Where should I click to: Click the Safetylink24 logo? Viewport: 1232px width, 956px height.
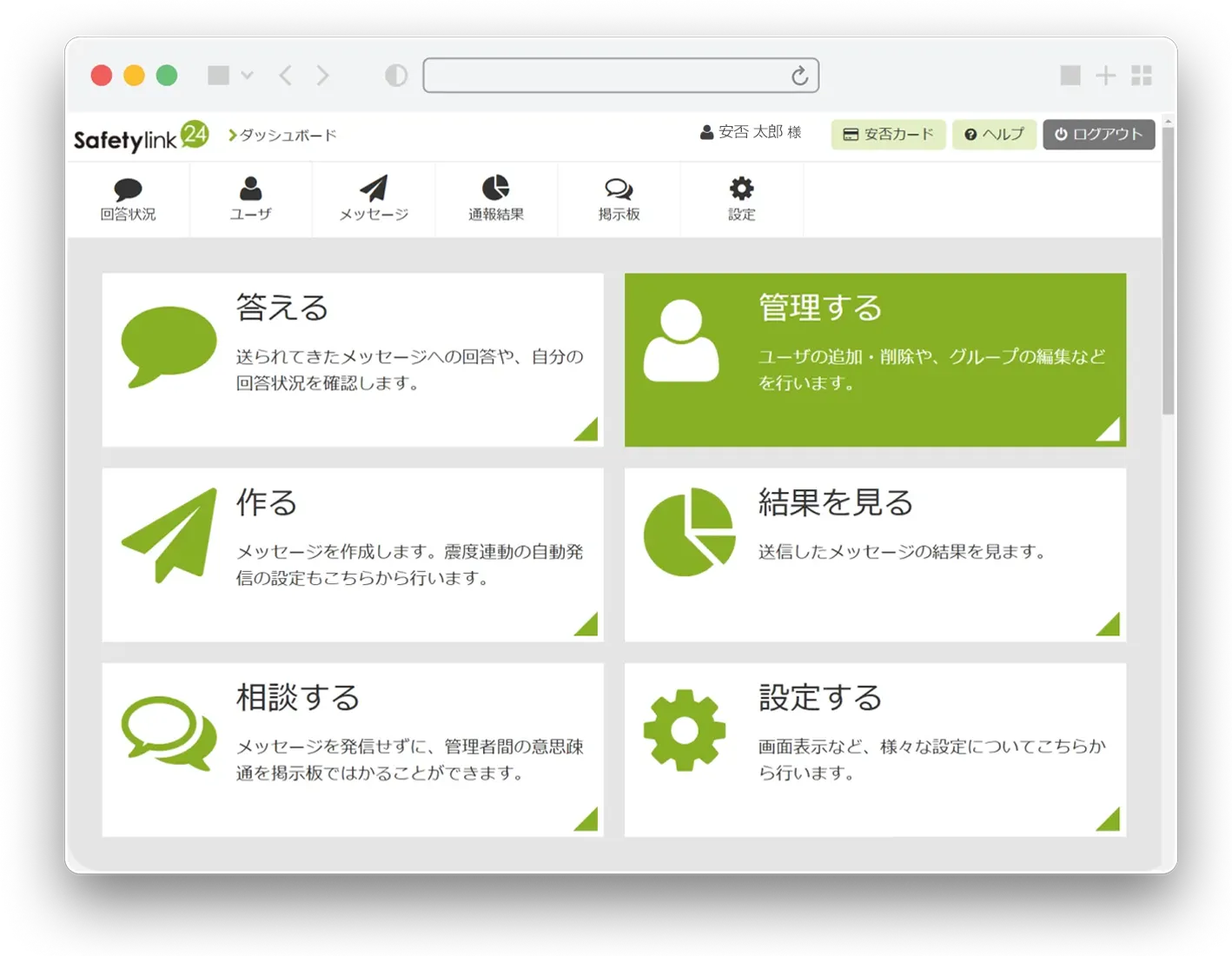click(141, 137)
